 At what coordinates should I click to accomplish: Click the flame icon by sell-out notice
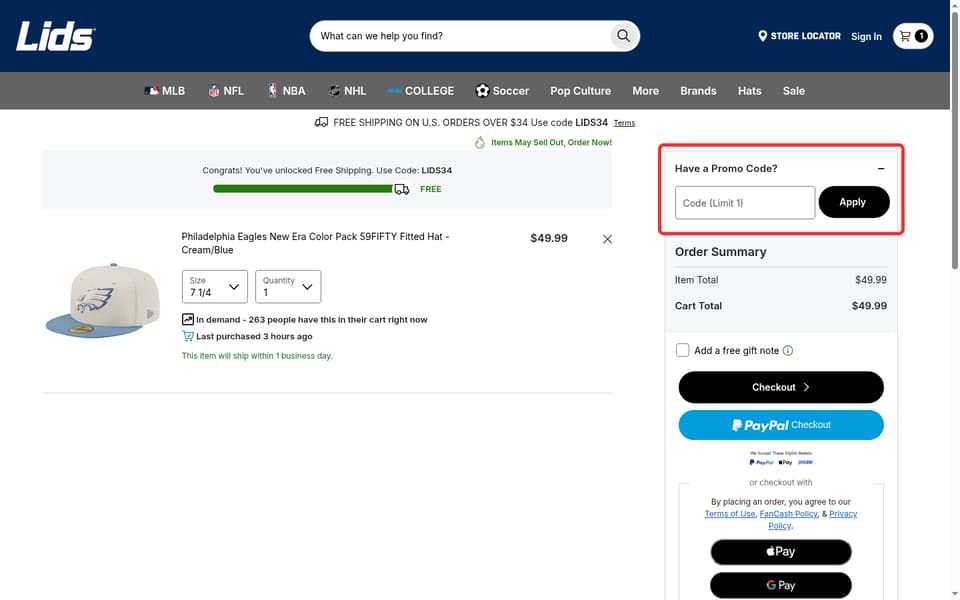pos(480,142)
